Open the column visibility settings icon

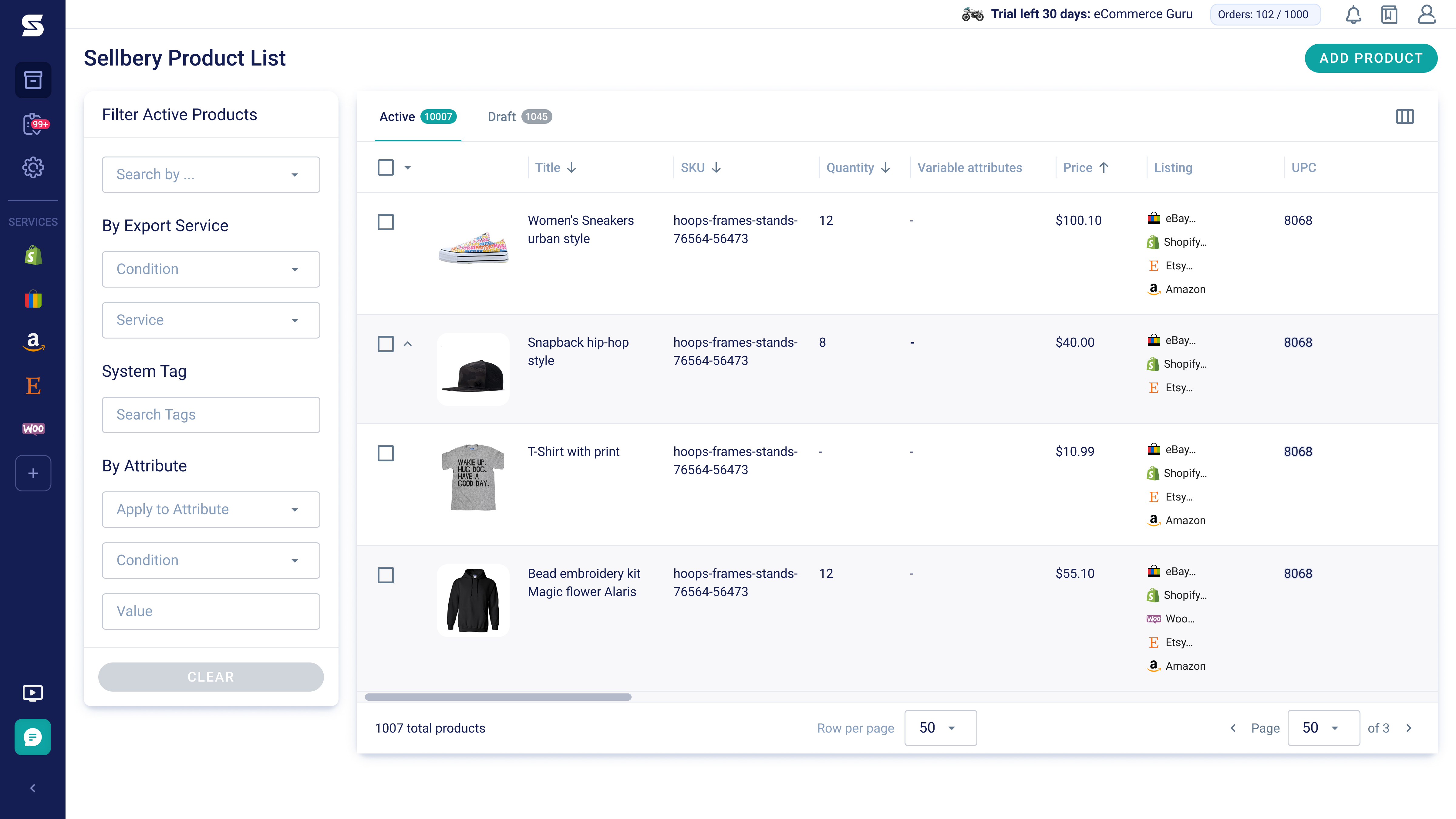point(1405,116)
